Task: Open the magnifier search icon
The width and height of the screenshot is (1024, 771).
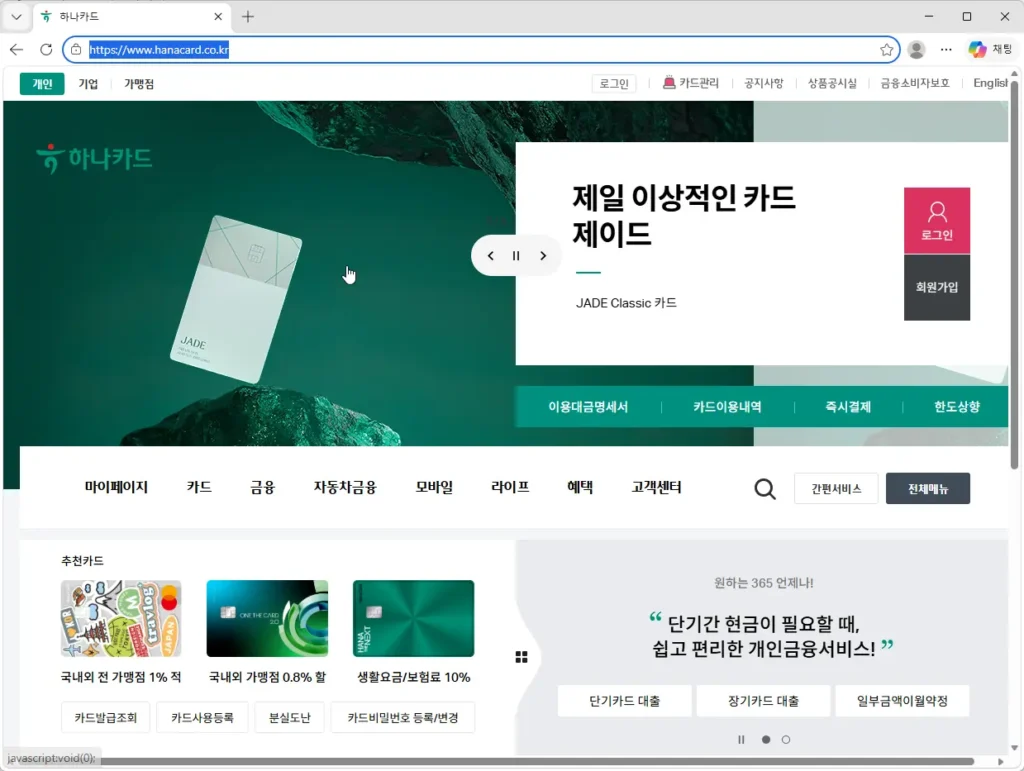Action: tap(765, 488)
